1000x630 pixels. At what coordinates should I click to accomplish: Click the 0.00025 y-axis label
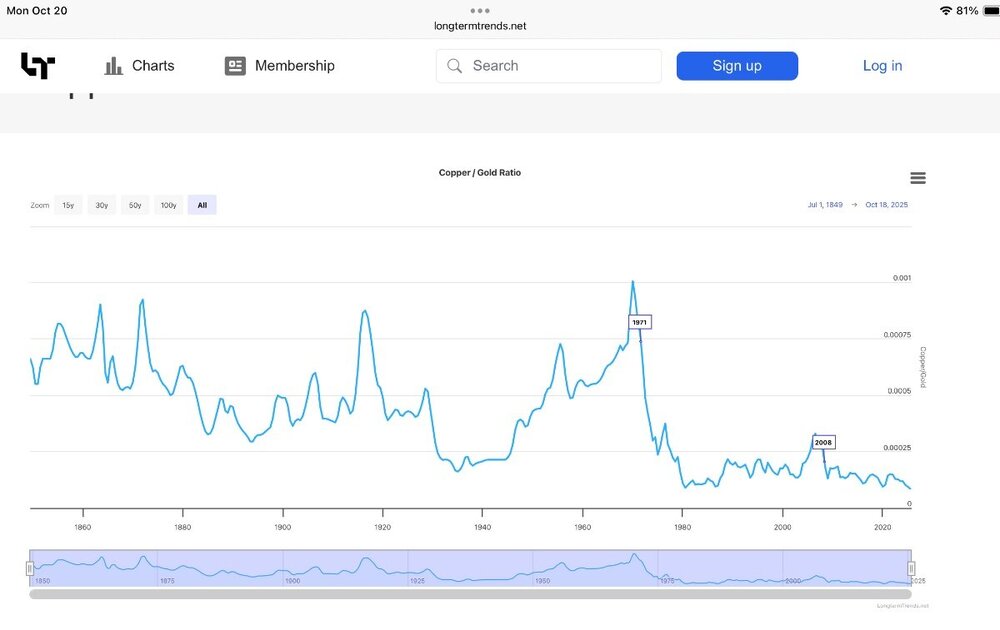pos(897,448)
